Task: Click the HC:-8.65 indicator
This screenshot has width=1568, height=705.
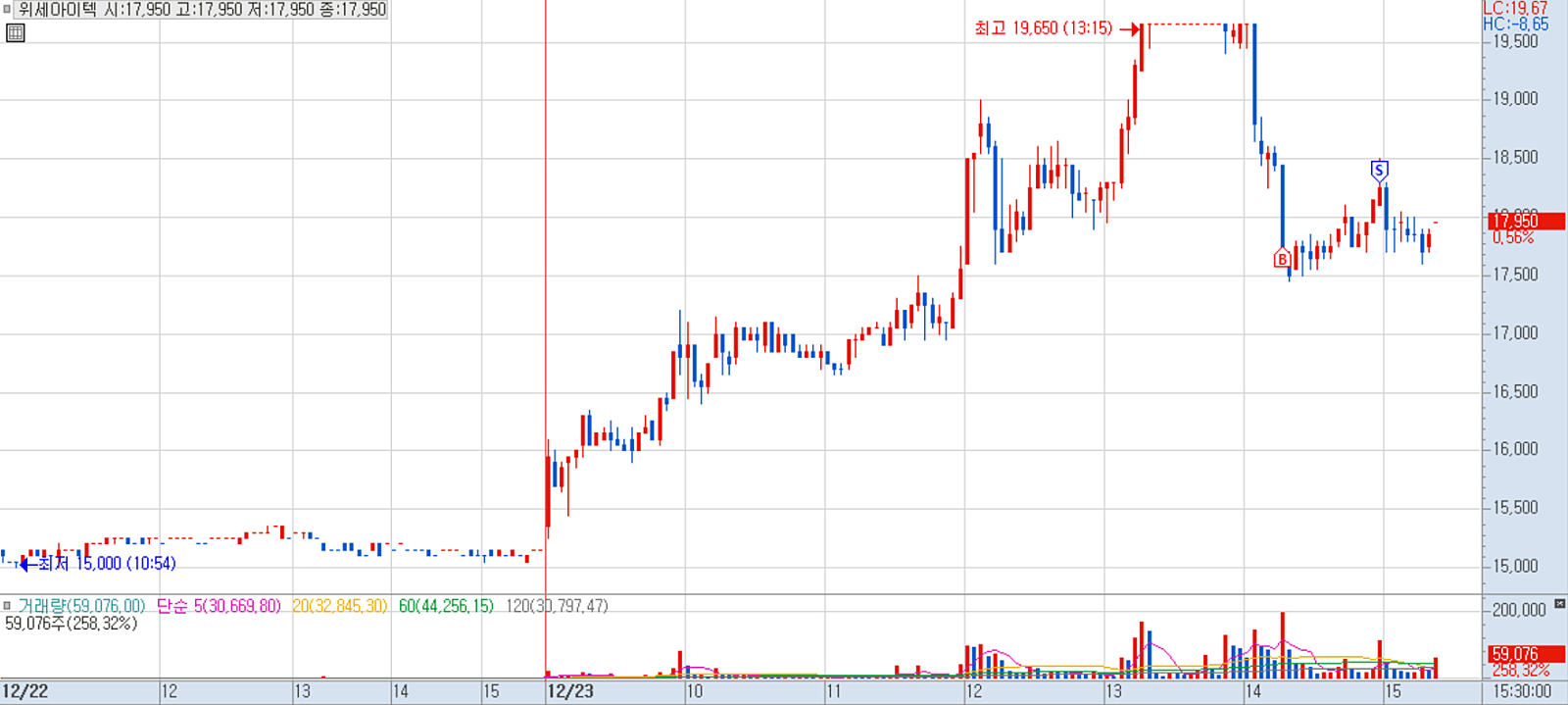Action: 1516,24
